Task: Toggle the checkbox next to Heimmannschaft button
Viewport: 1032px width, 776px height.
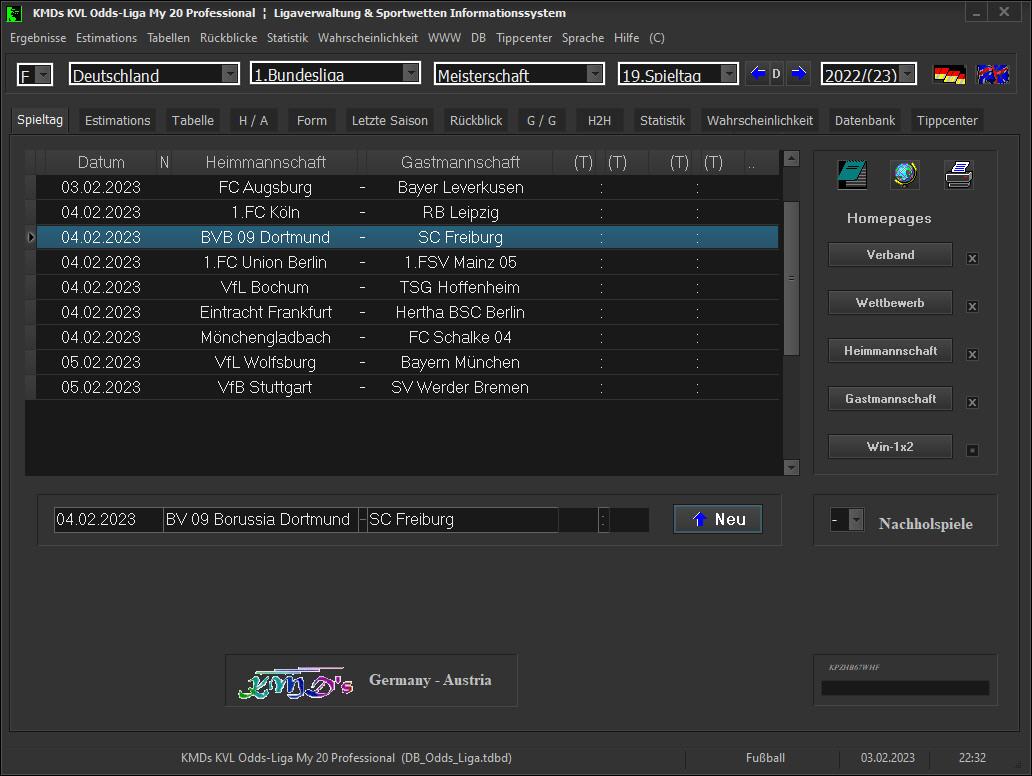Action: [972, 355]
